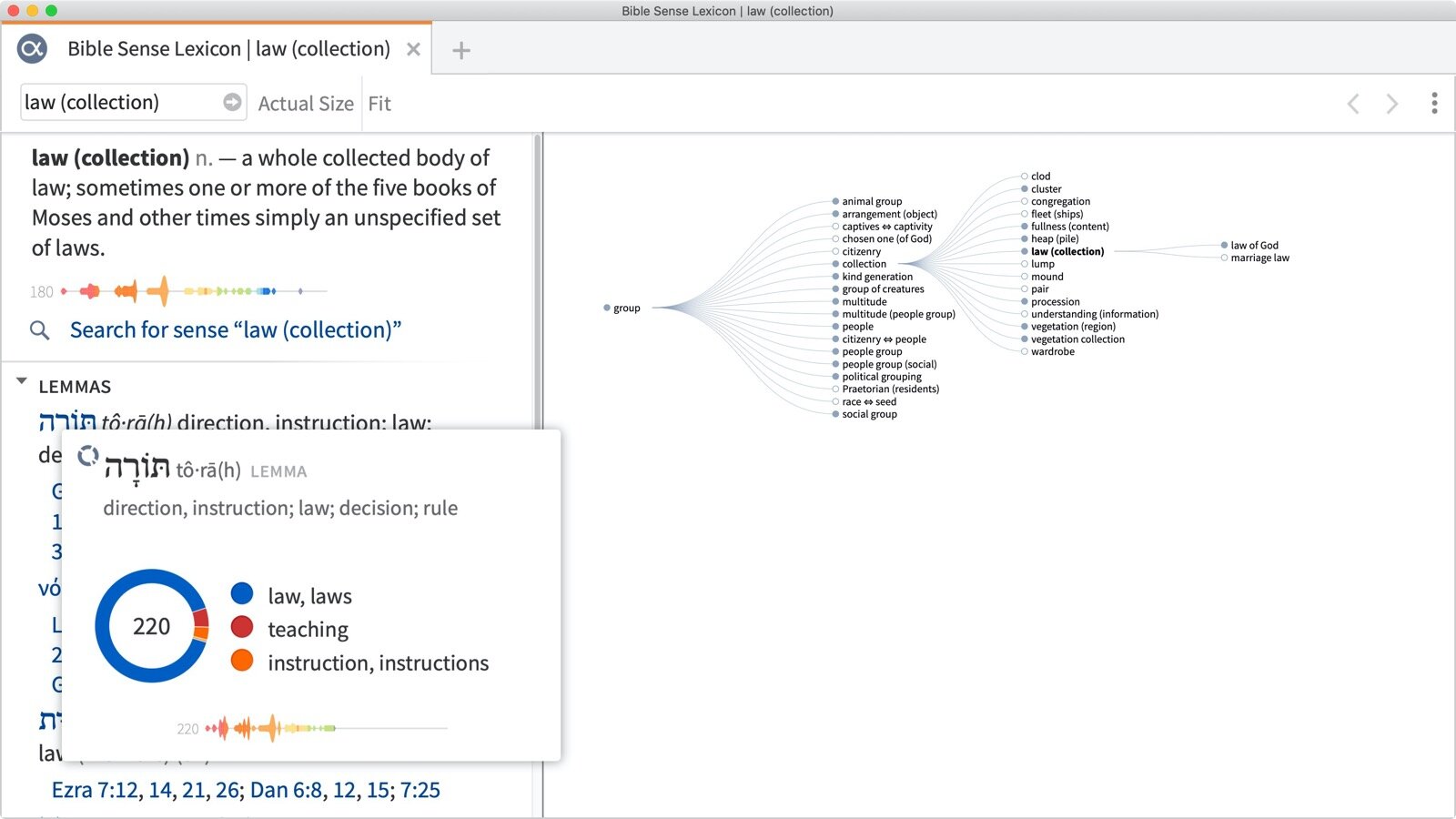Go forward with right chevron
This screenshot has height=819, width=1456.
tap(1391, 104)
